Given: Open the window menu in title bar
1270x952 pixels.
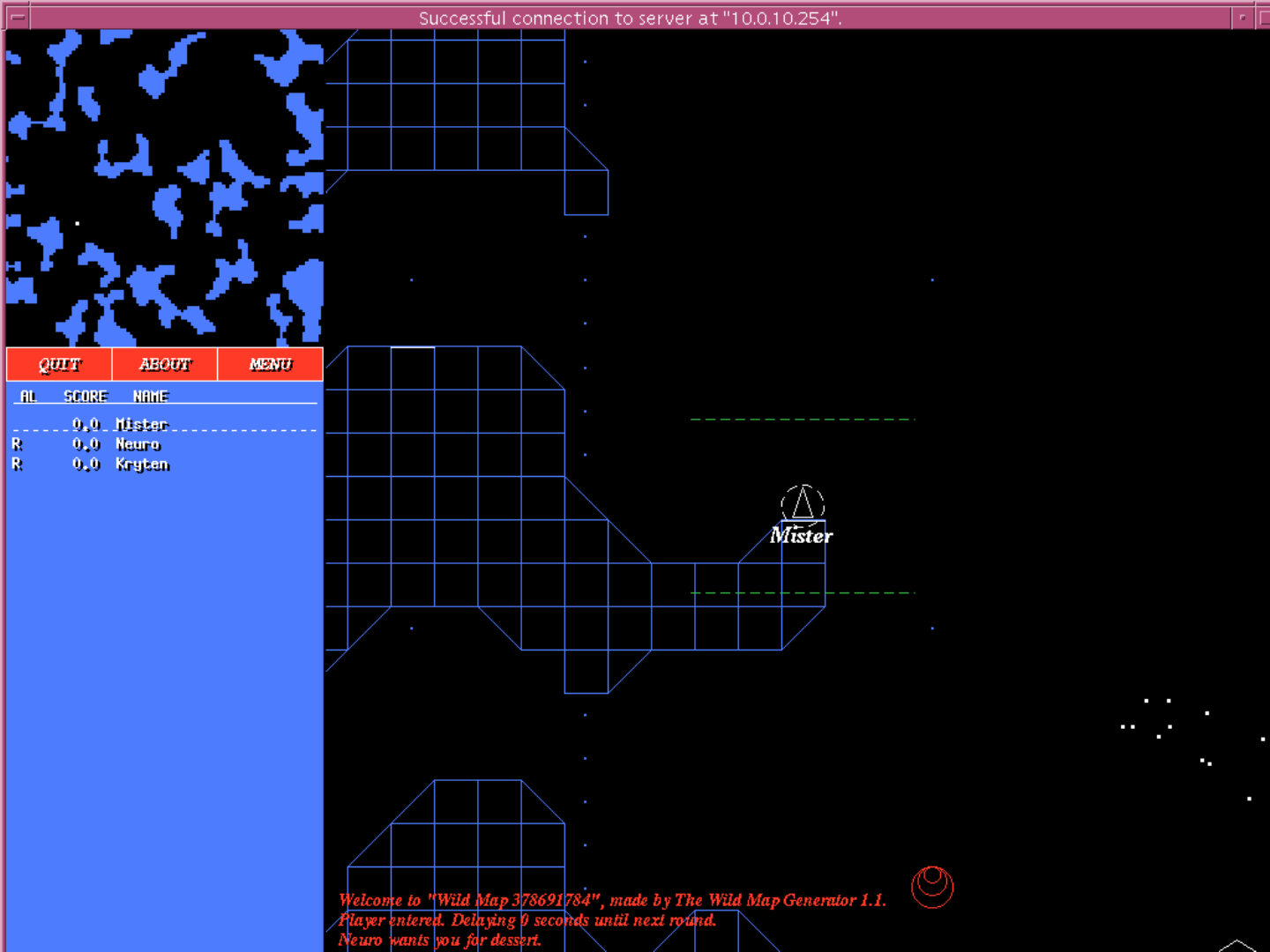Looking at the screenshot, I should (17, 17).
